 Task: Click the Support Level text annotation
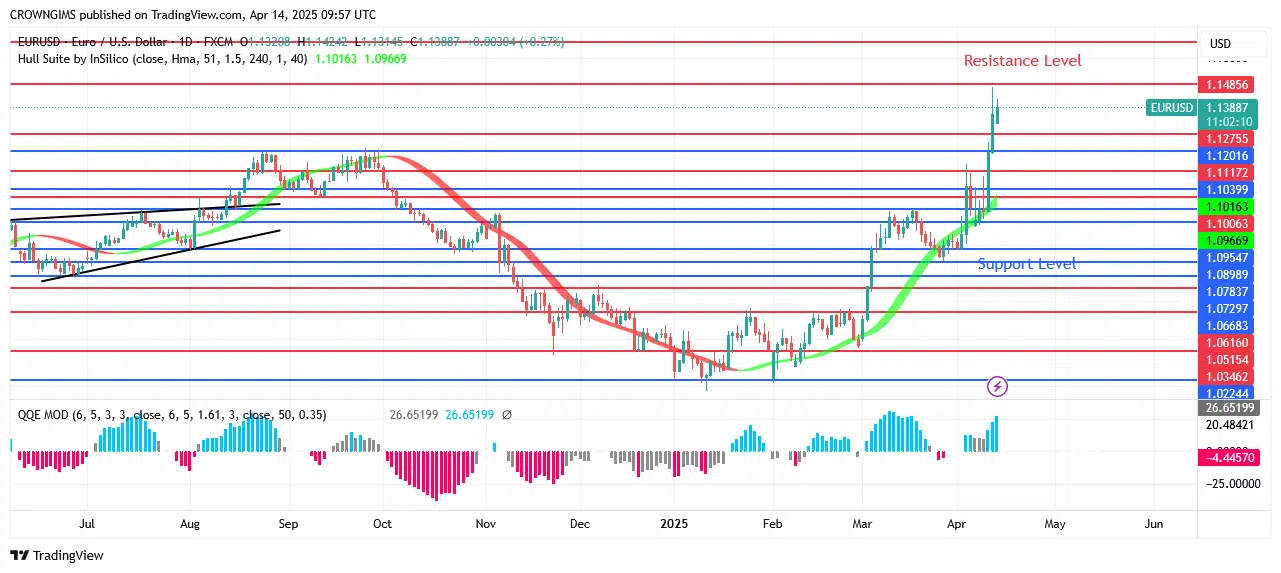click(x=1026, y=264)
